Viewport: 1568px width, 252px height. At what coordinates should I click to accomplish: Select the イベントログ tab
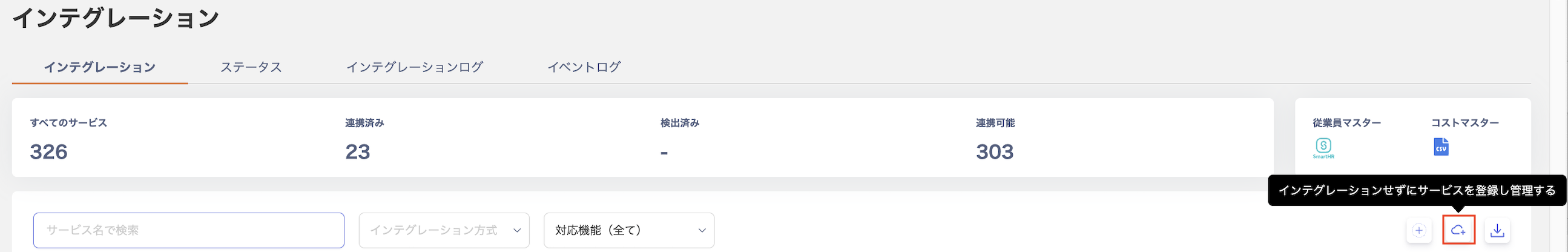[584, 67]
